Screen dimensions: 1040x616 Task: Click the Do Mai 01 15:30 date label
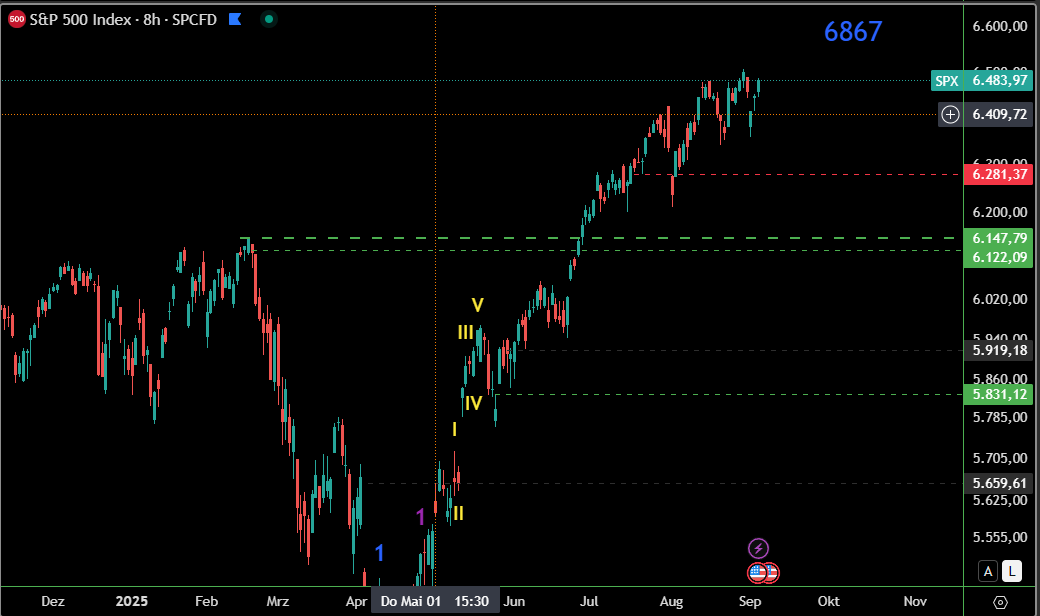tap(434, 602)
